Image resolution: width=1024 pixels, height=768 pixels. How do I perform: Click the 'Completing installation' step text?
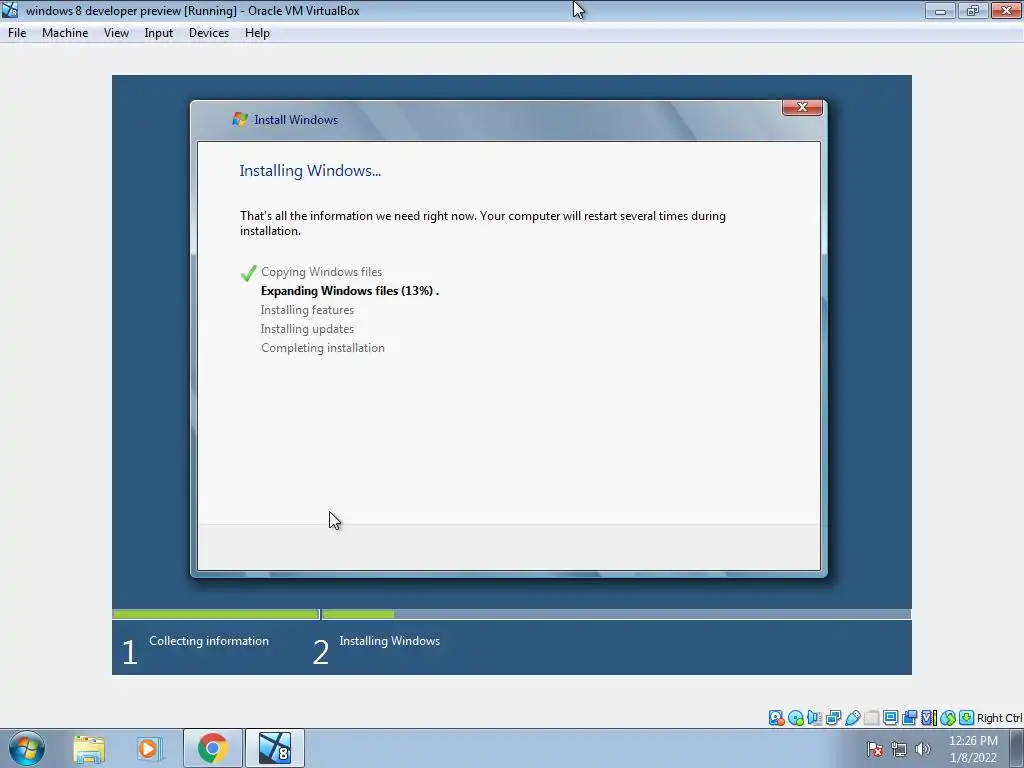[x=323, y=347]
